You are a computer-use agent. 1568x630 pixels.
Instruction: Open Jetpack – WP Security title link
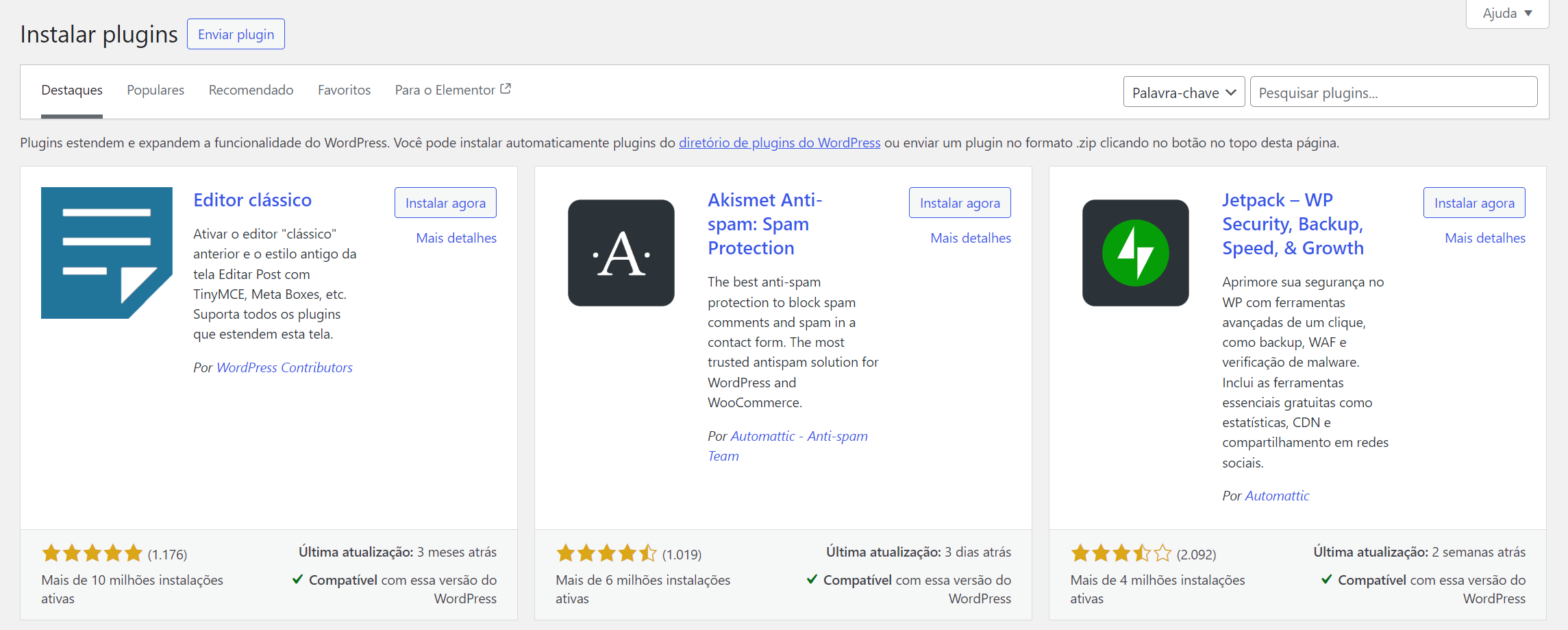click(x=1293, y=224)
